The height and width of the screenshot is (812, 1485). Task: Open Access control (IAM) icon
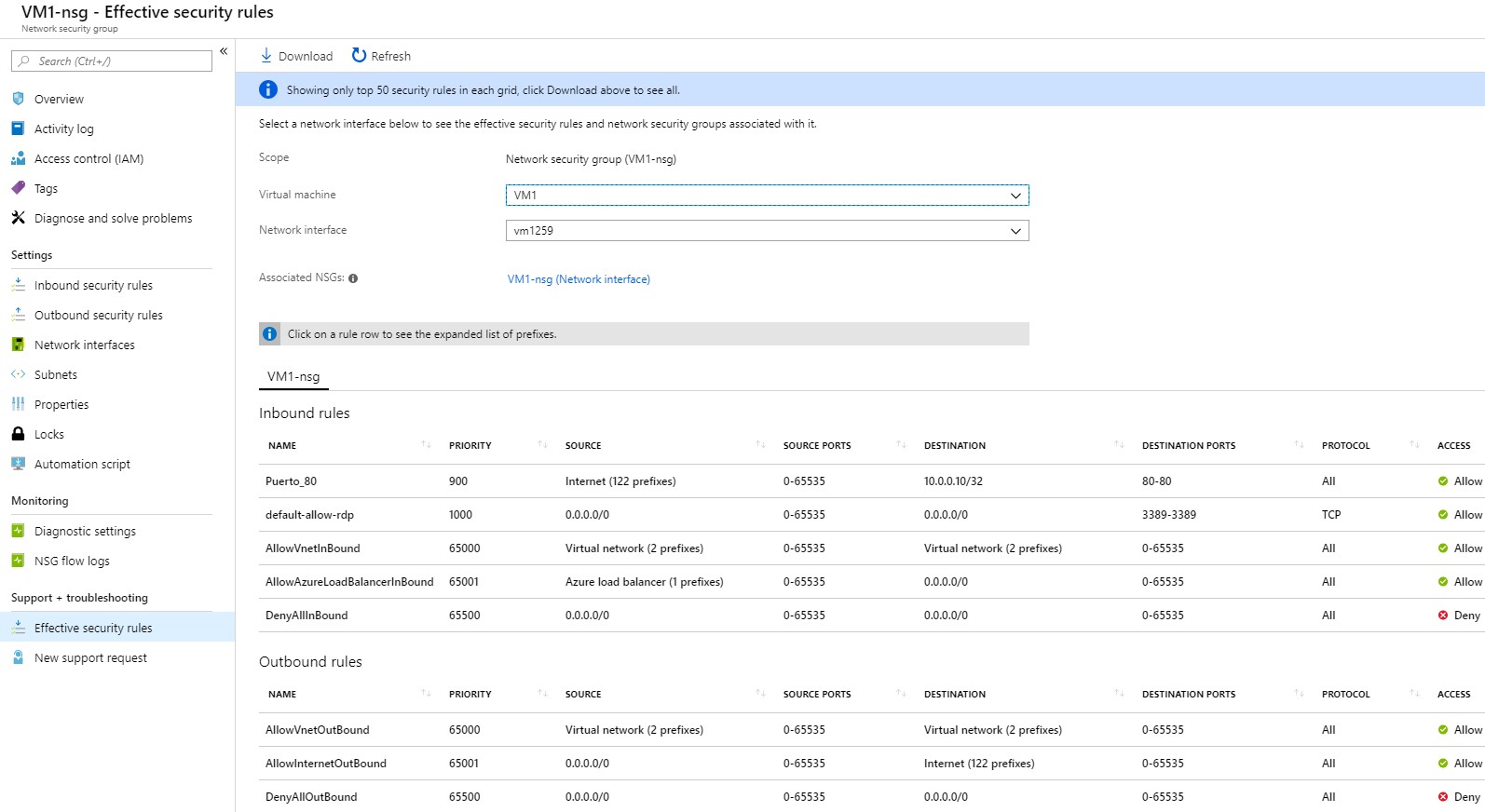click(x=18, y=158)
